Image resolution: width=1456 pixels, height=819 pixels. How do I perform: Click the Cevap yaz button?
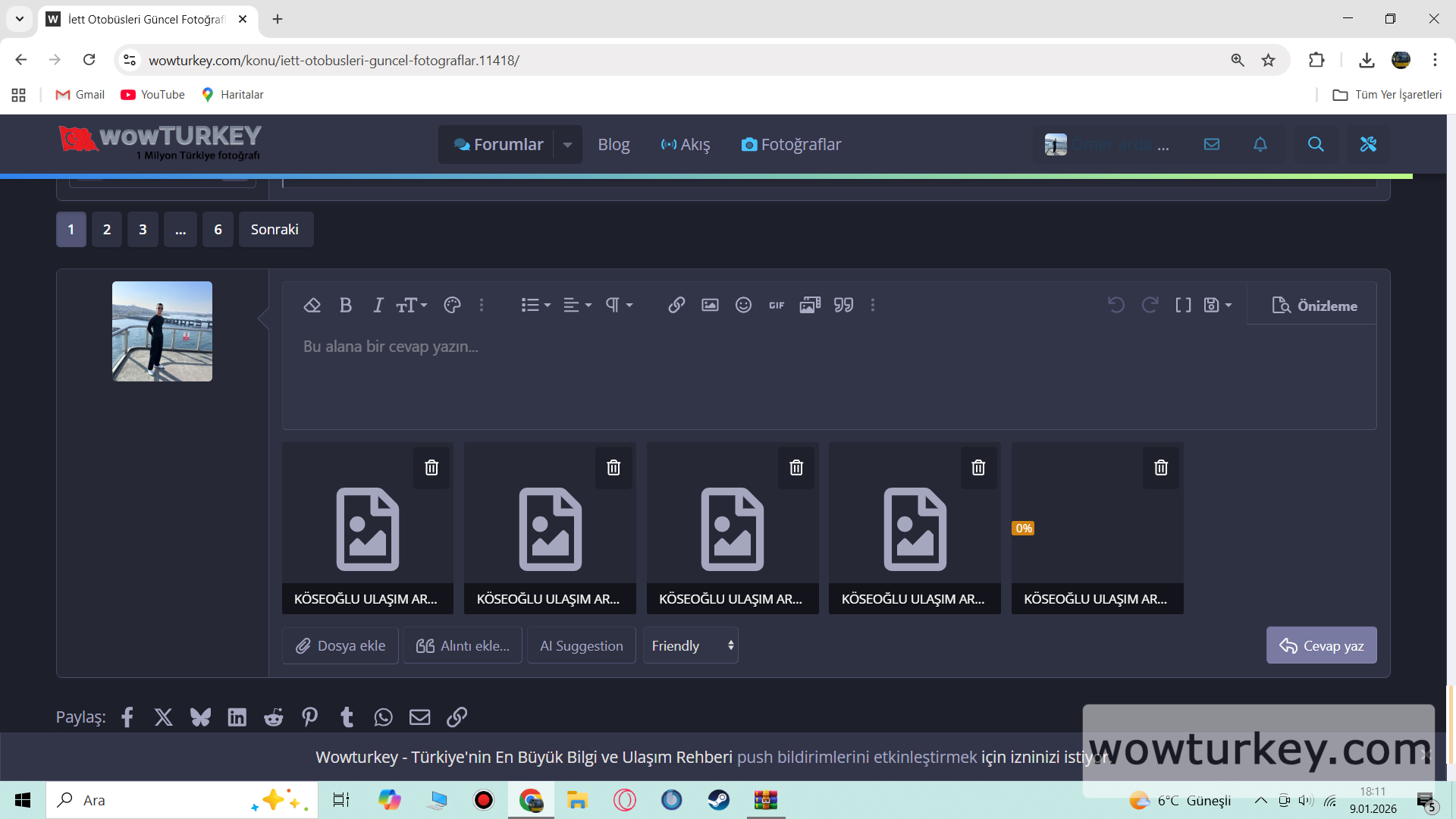pos(1321,645)
